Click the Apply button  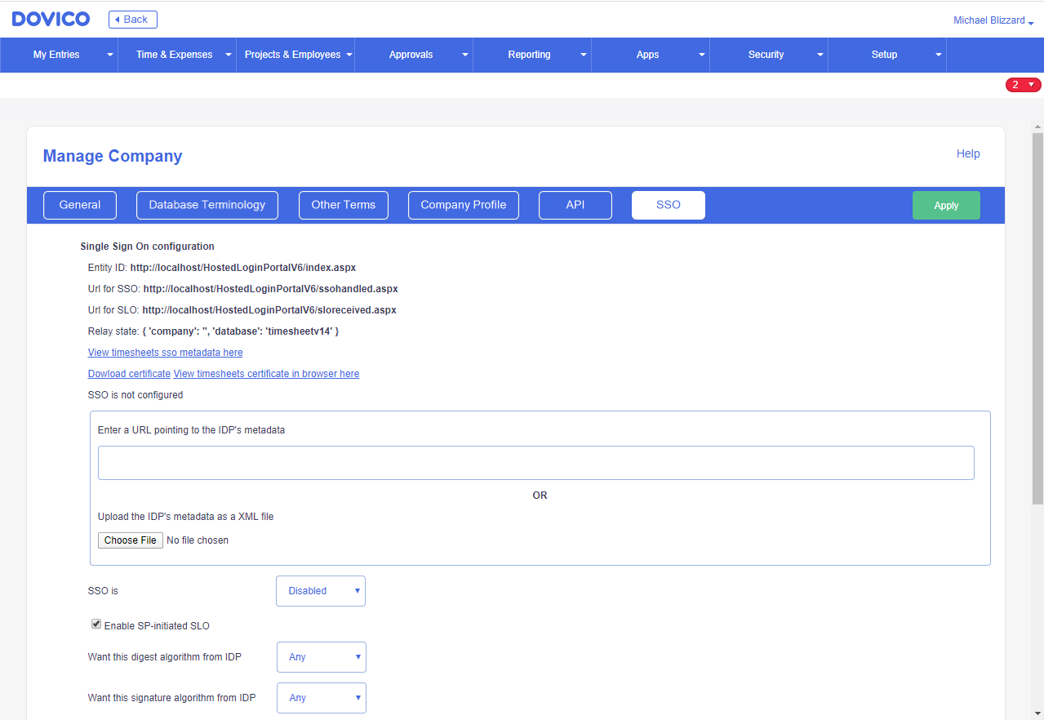[945, 204]
